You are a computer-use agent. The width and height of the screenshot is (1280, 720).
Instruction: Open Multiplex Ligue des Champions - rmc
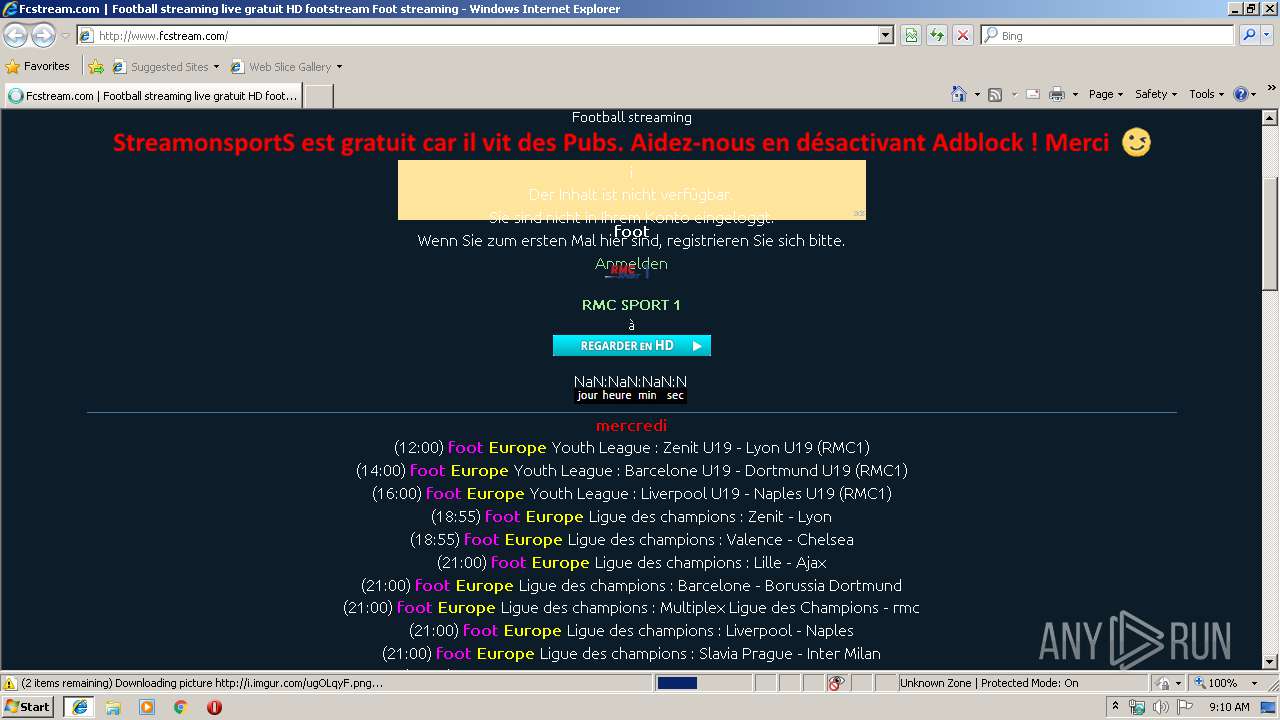coord(631,608)
